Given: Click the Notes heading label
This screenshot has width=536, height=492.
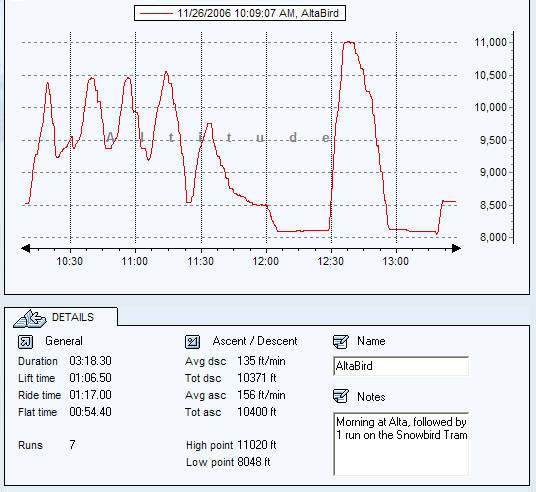Looking at the screenshot, I should tap(371, 397).
